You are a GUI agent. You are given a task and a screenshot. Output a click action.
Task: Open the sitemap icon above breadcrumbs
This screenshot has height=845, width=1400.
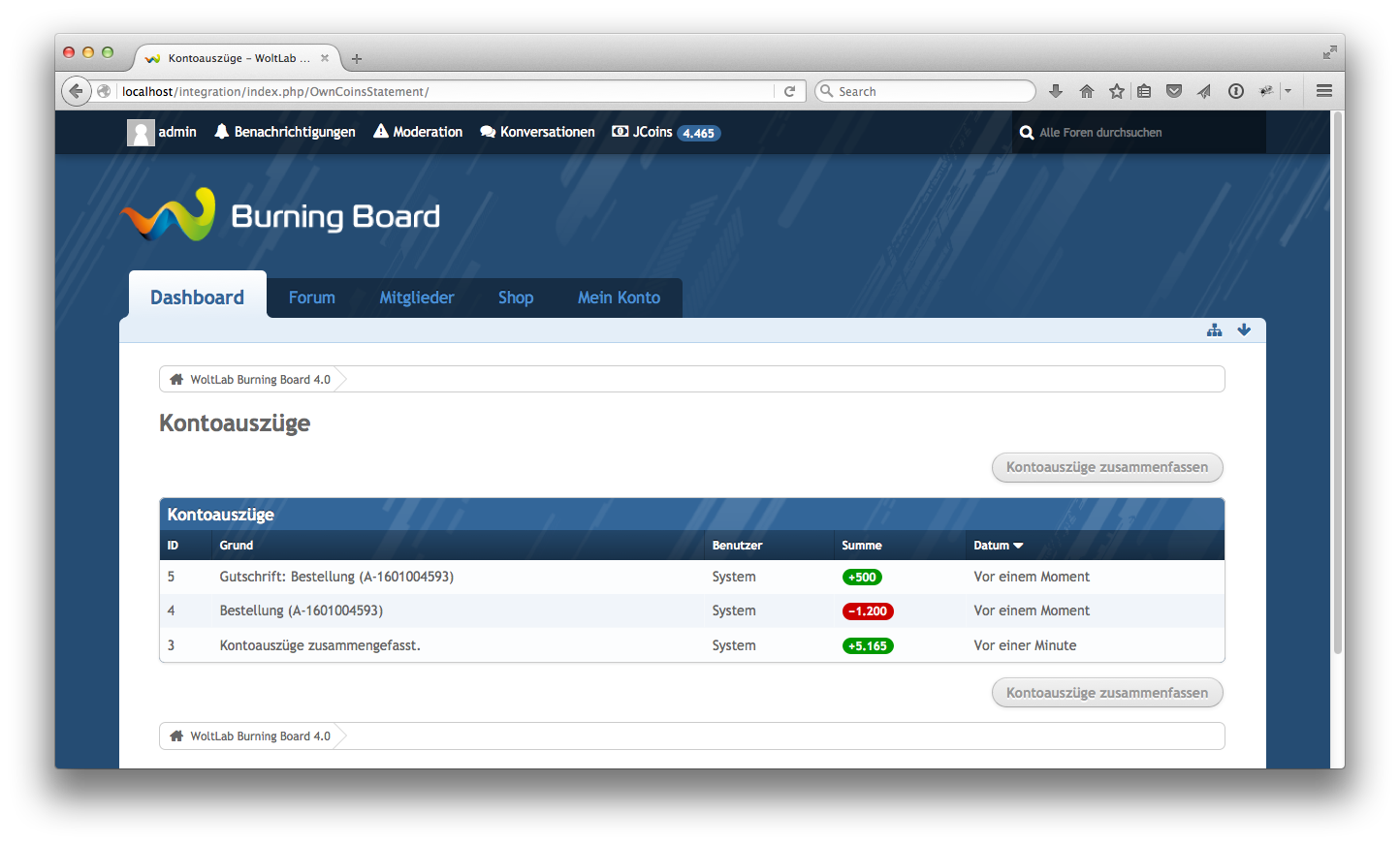click(1214, 330)
